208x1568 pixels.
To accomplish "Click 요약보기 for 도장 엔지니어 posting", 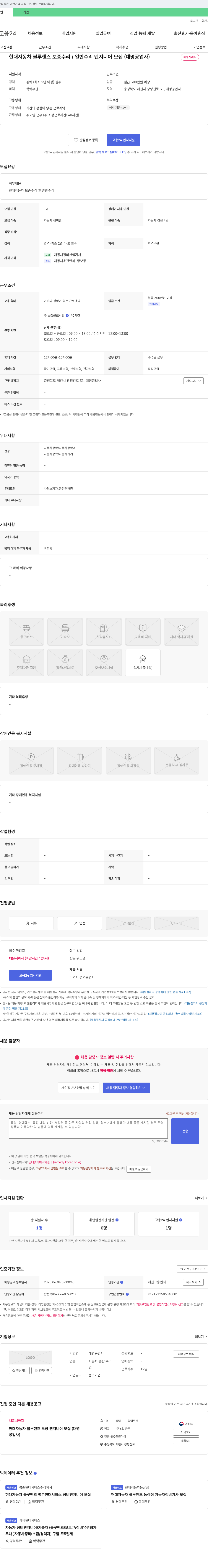I will point(186,1432).
